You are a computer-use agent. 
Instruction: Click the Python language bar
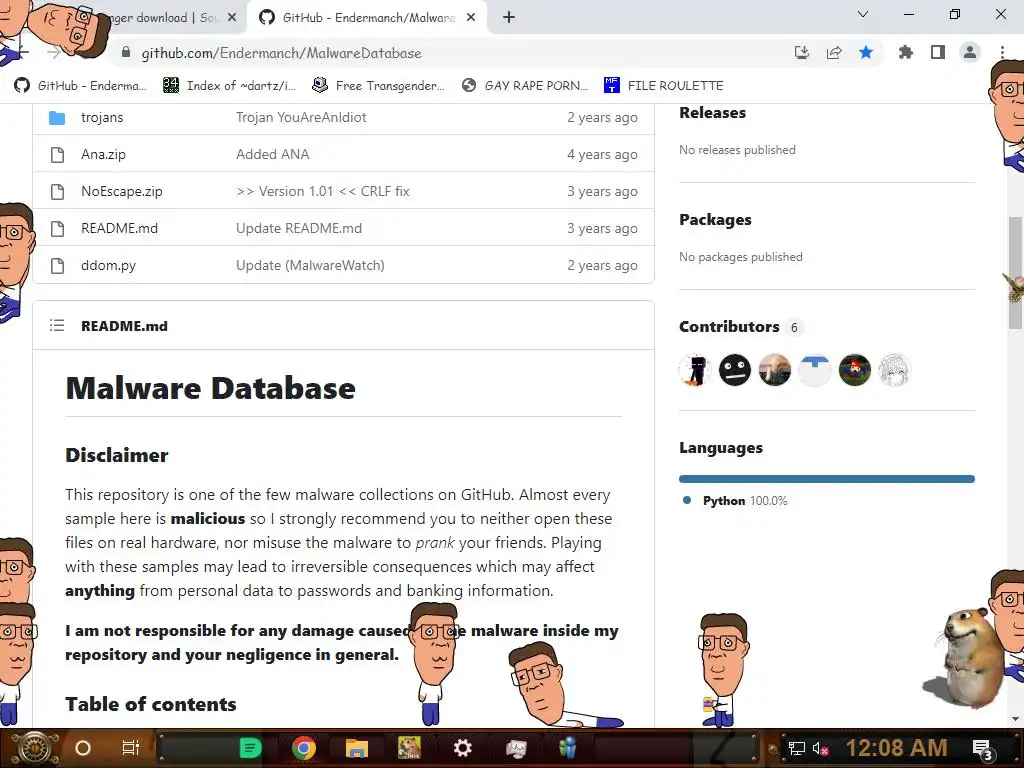pos(827,479)
